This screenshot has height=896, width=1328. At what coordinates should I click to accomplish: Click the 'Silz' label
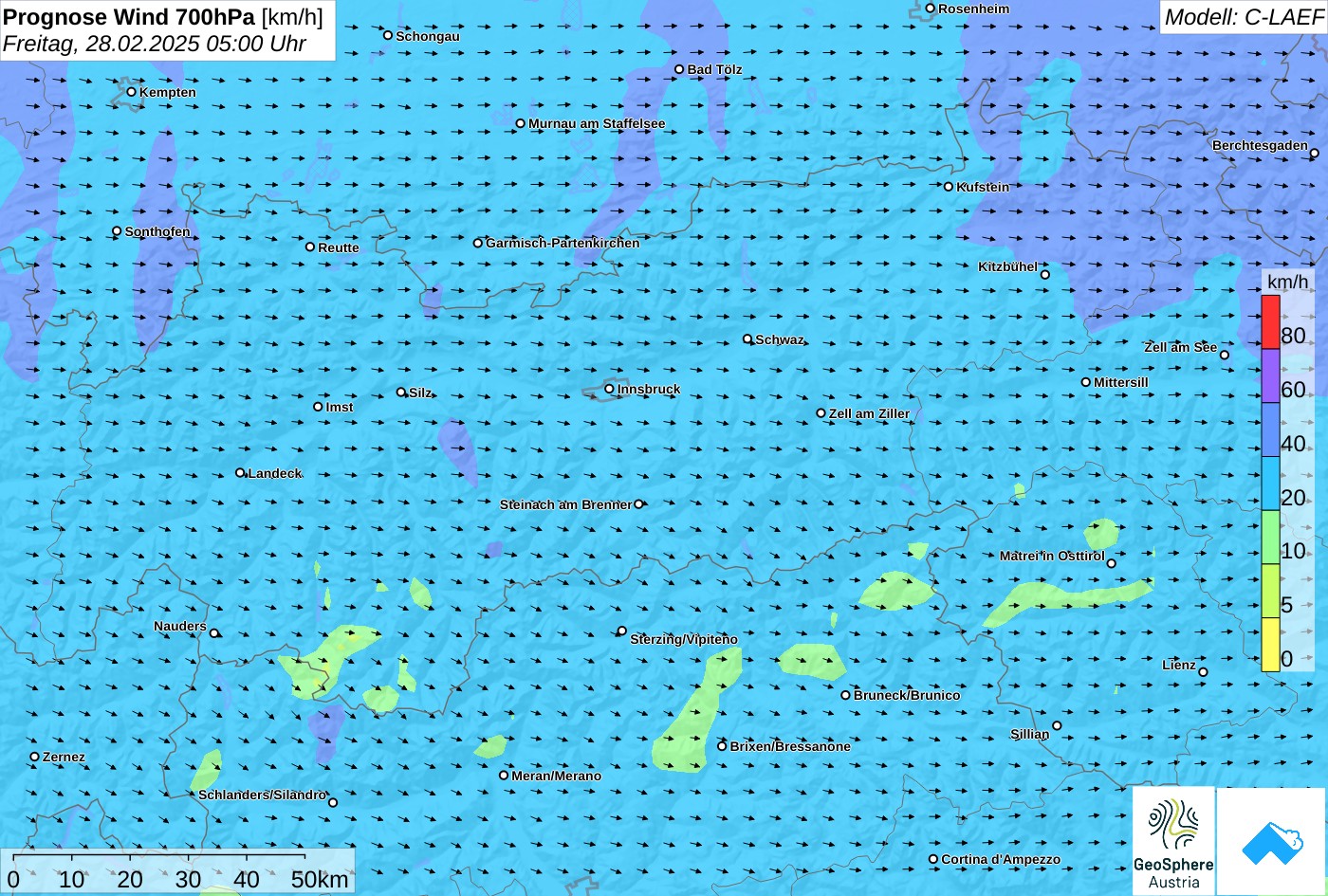coord(420,393)
